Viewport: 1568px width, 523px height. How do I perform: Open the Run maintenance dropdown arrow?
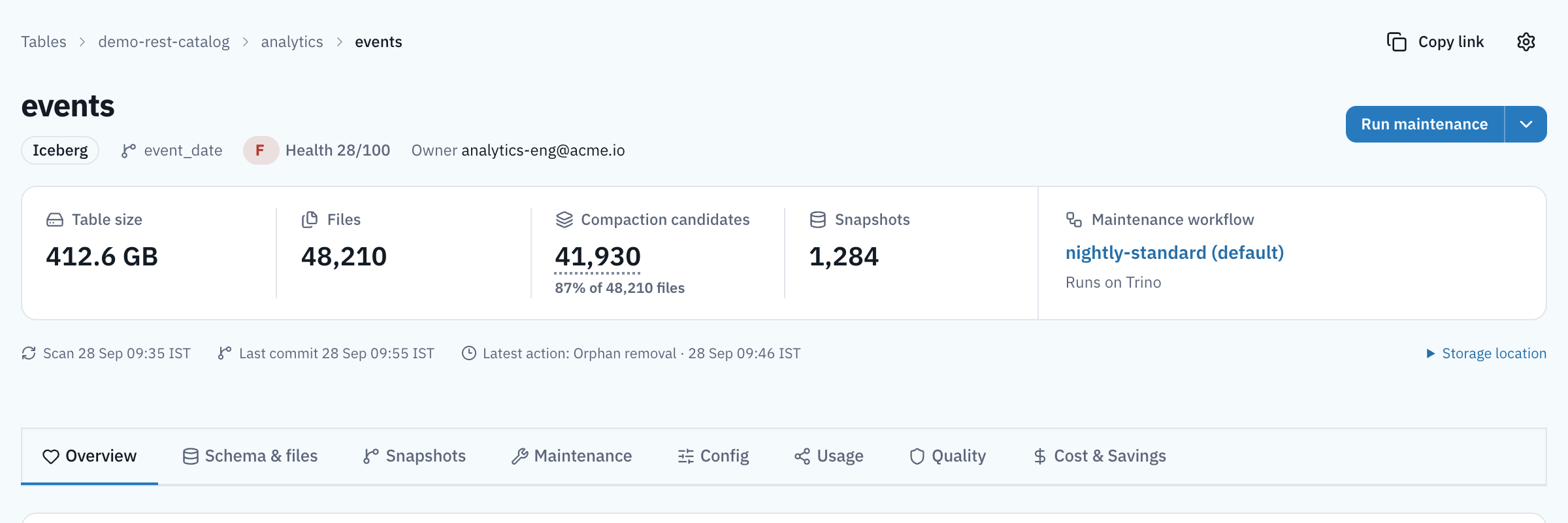[1526, 124]
